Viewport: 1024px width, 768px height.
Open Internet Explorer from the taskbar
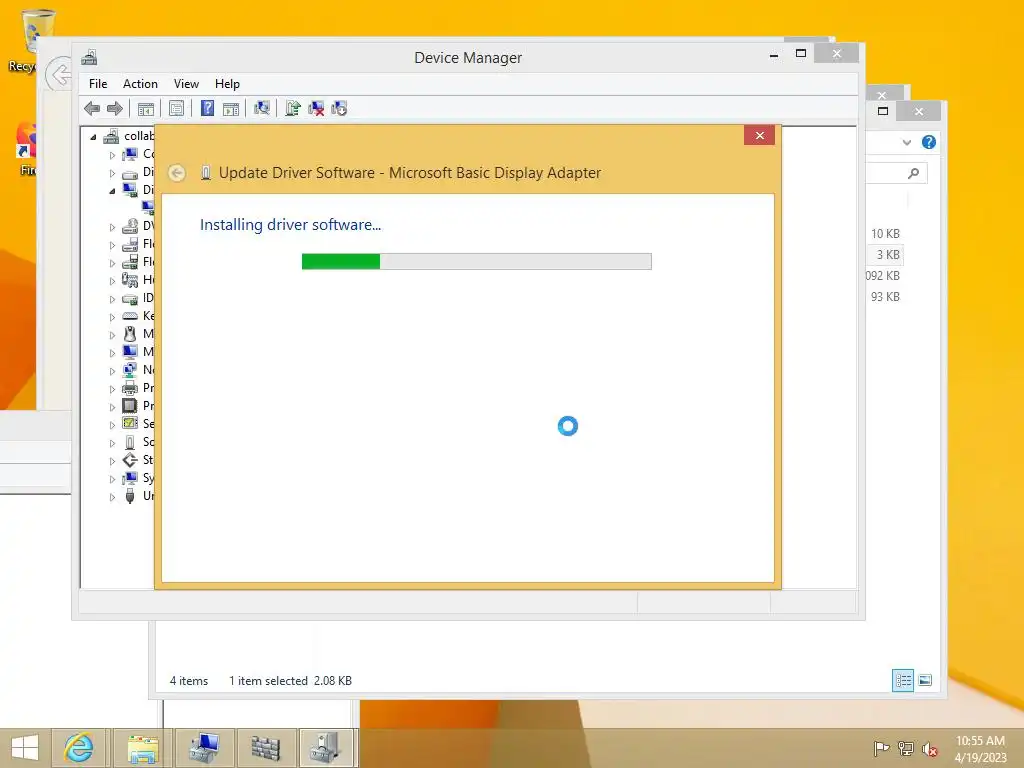pyautogui.click(x=79, y=748)
